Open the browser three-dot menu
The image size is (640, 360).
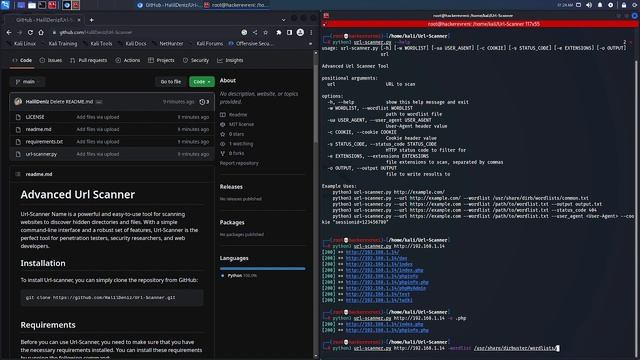pos(311,32)
